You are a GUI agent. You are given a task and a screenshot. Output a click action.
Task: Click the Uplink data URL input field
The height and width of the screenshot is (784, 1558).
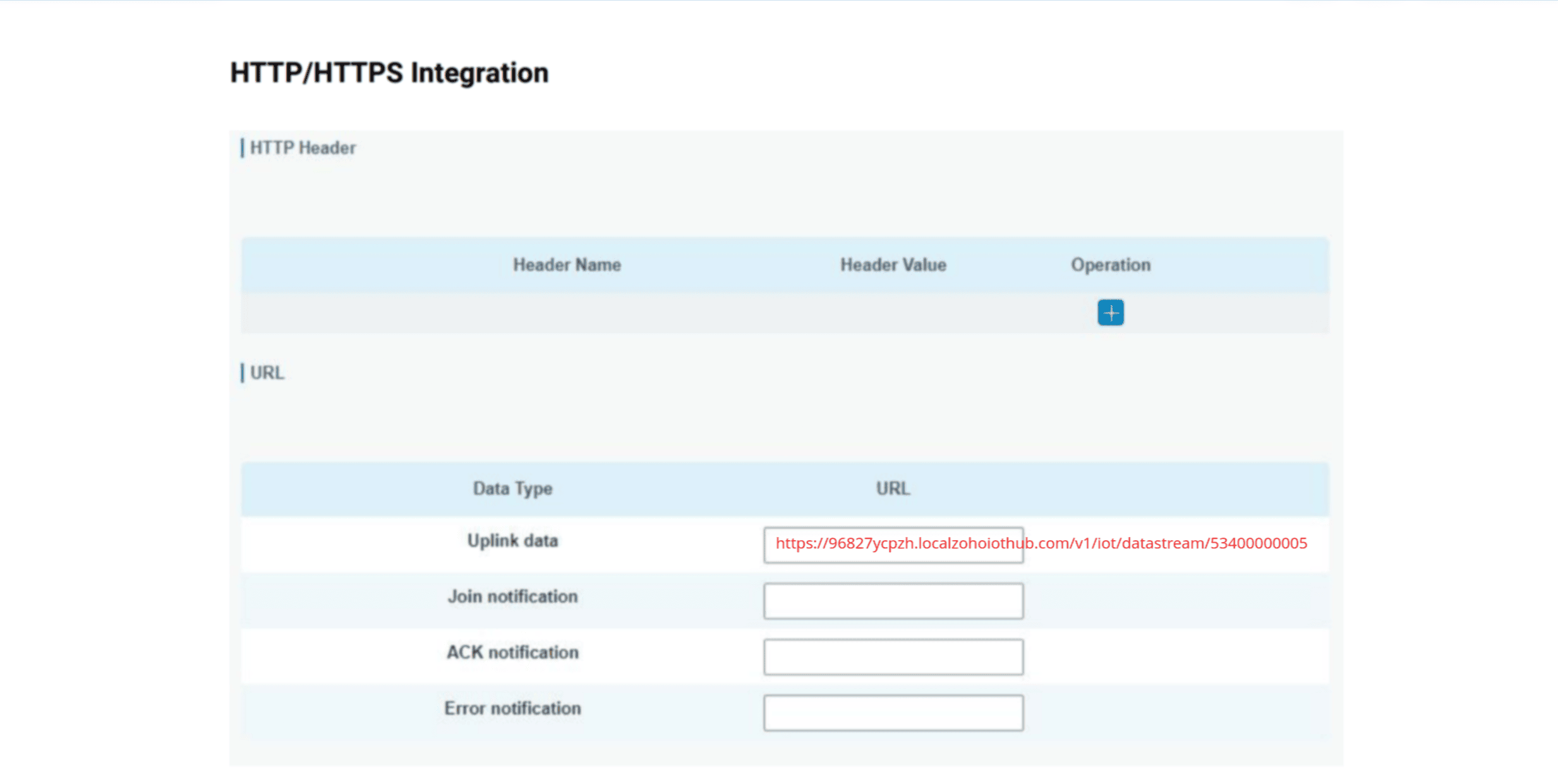click(892, 545)
